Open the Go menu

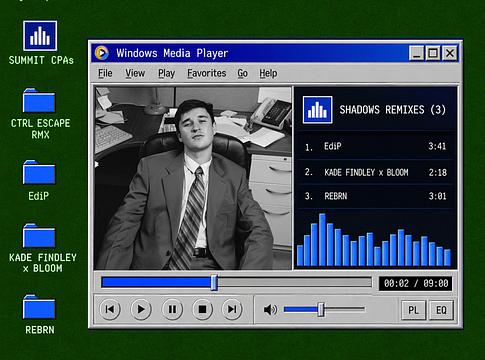coord(242,73)
